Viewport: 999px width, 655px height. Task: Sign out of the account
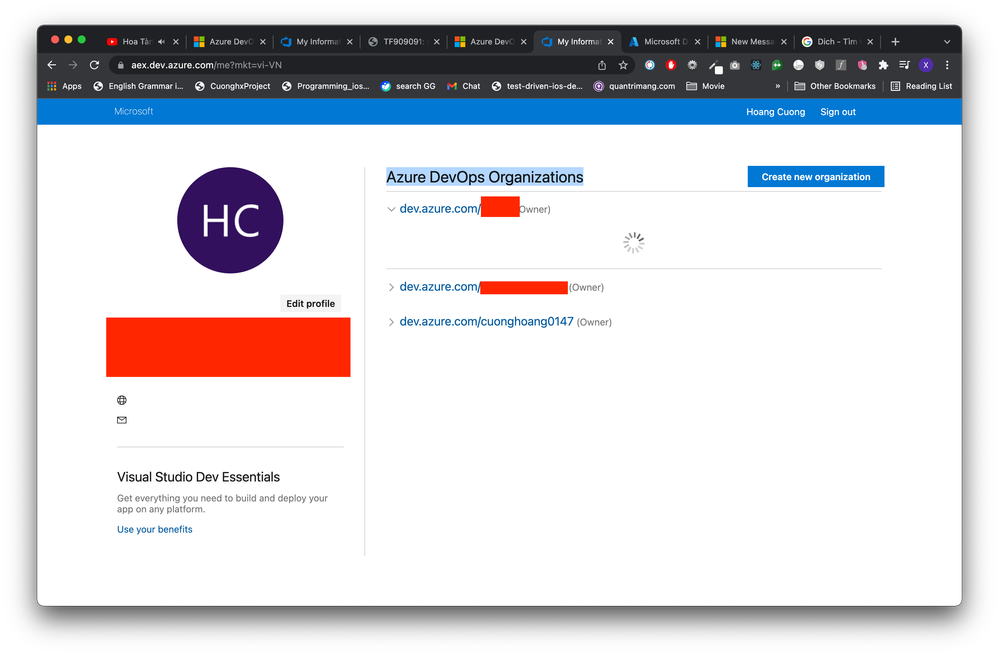838,112
